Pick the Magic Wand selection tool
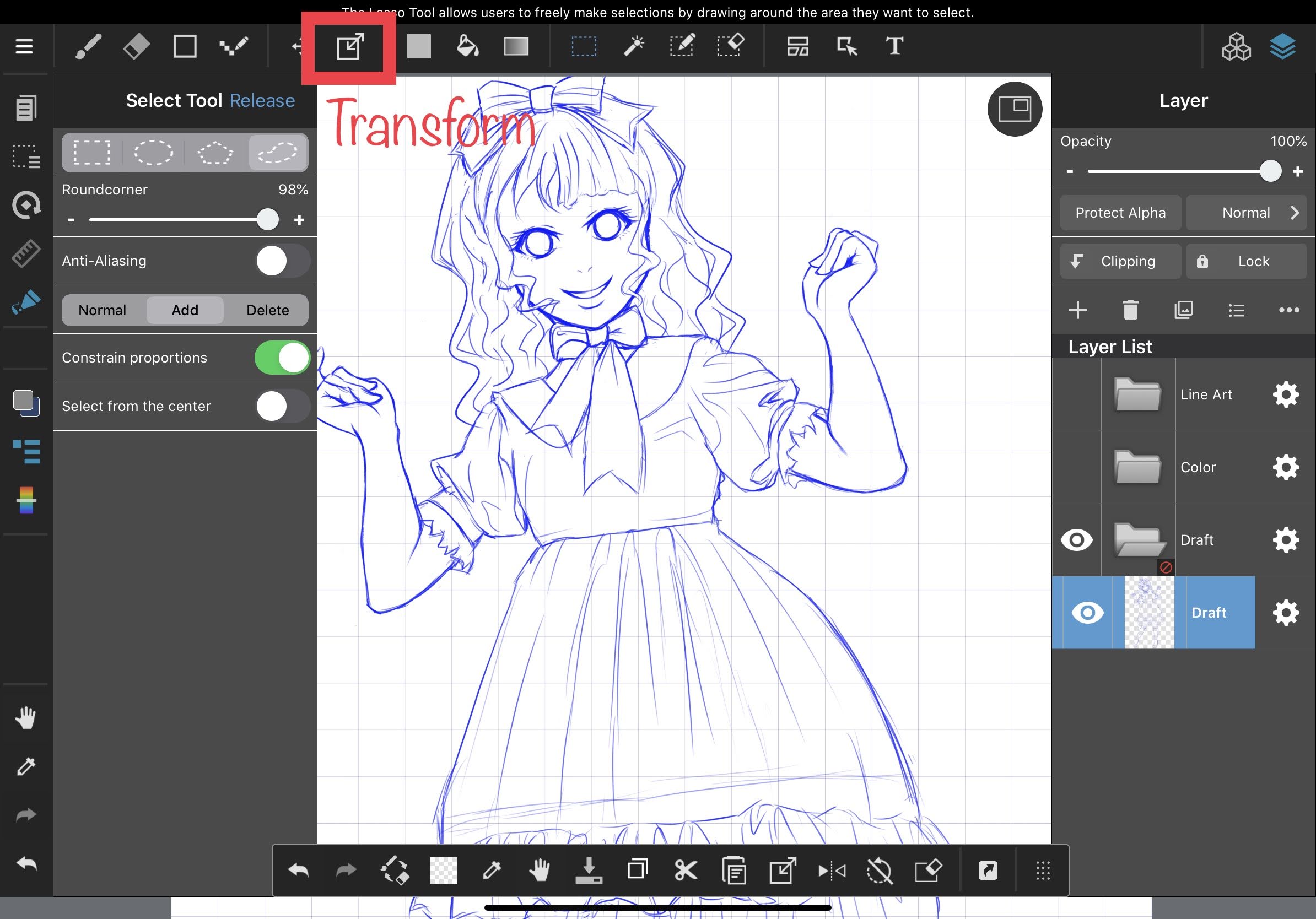The image size is (1316, 919). pyautogui.click(x=633, y=46)
